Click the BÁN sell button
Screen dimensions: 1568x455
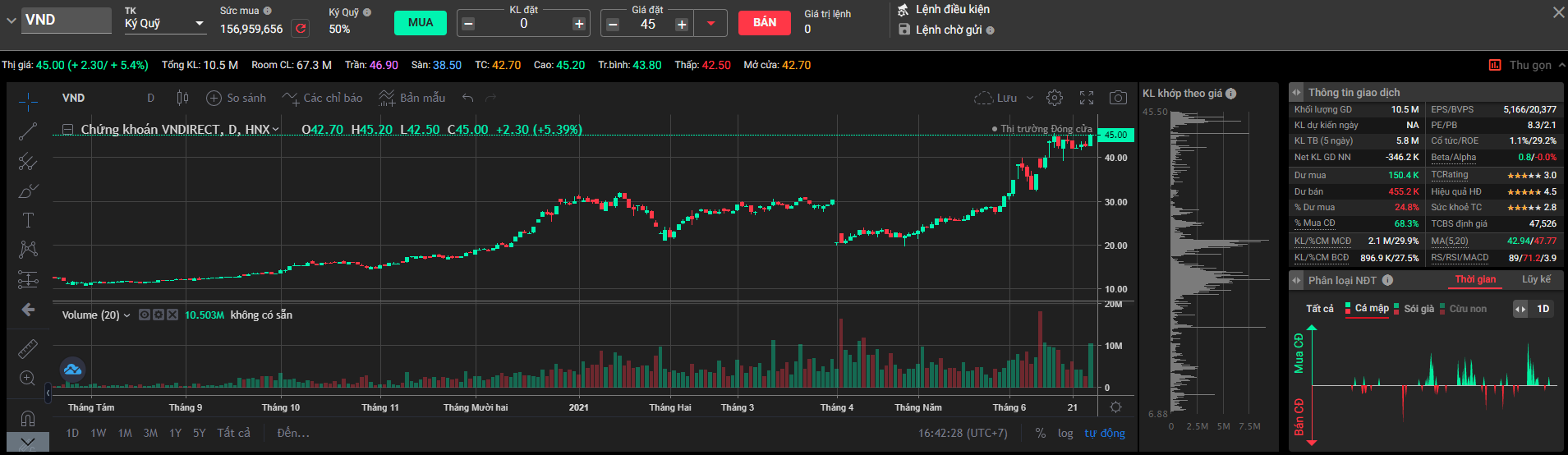[765, 23]
